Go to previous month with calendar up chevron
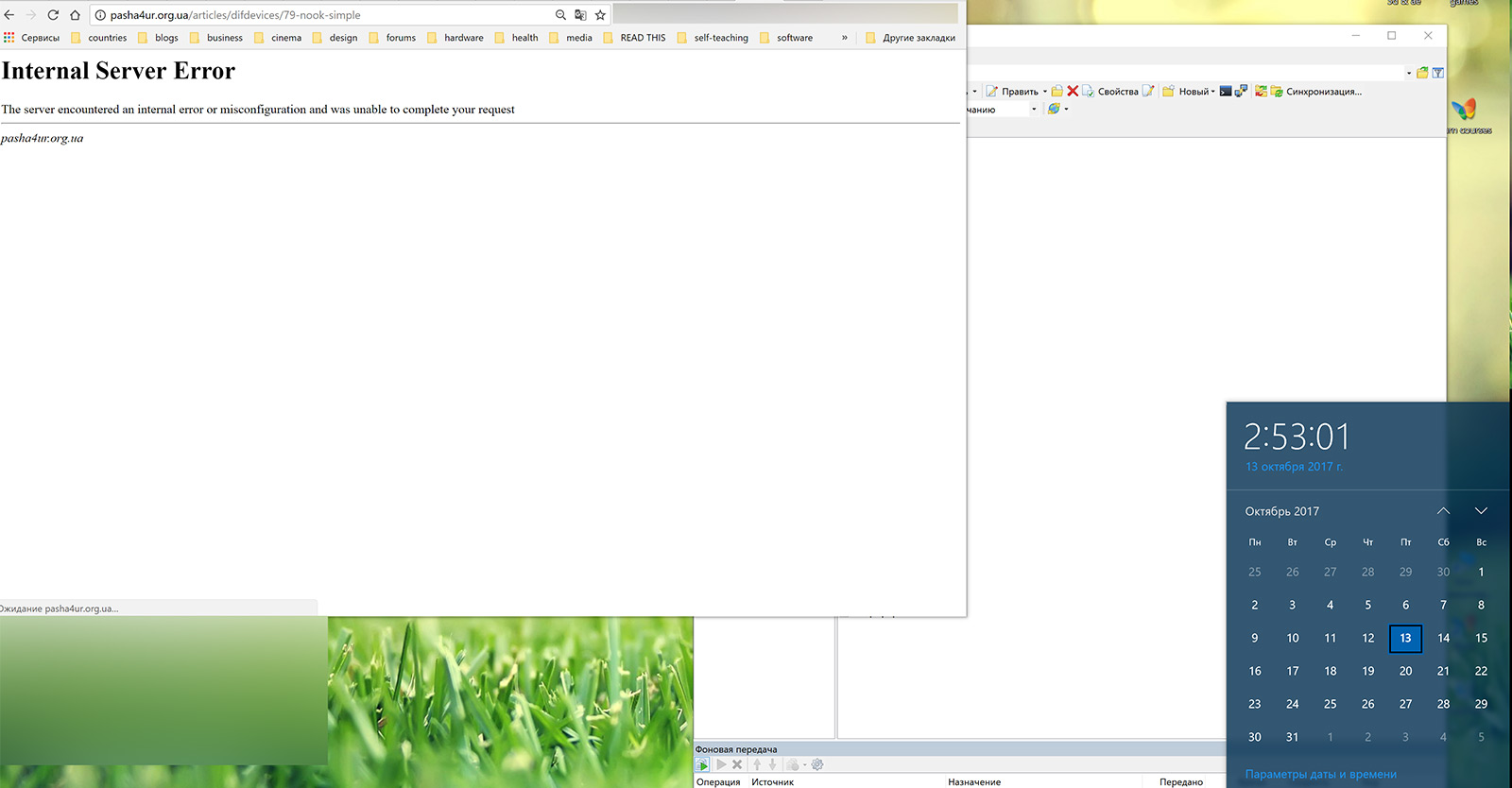1512x788 pixels. click(1443, 511)
